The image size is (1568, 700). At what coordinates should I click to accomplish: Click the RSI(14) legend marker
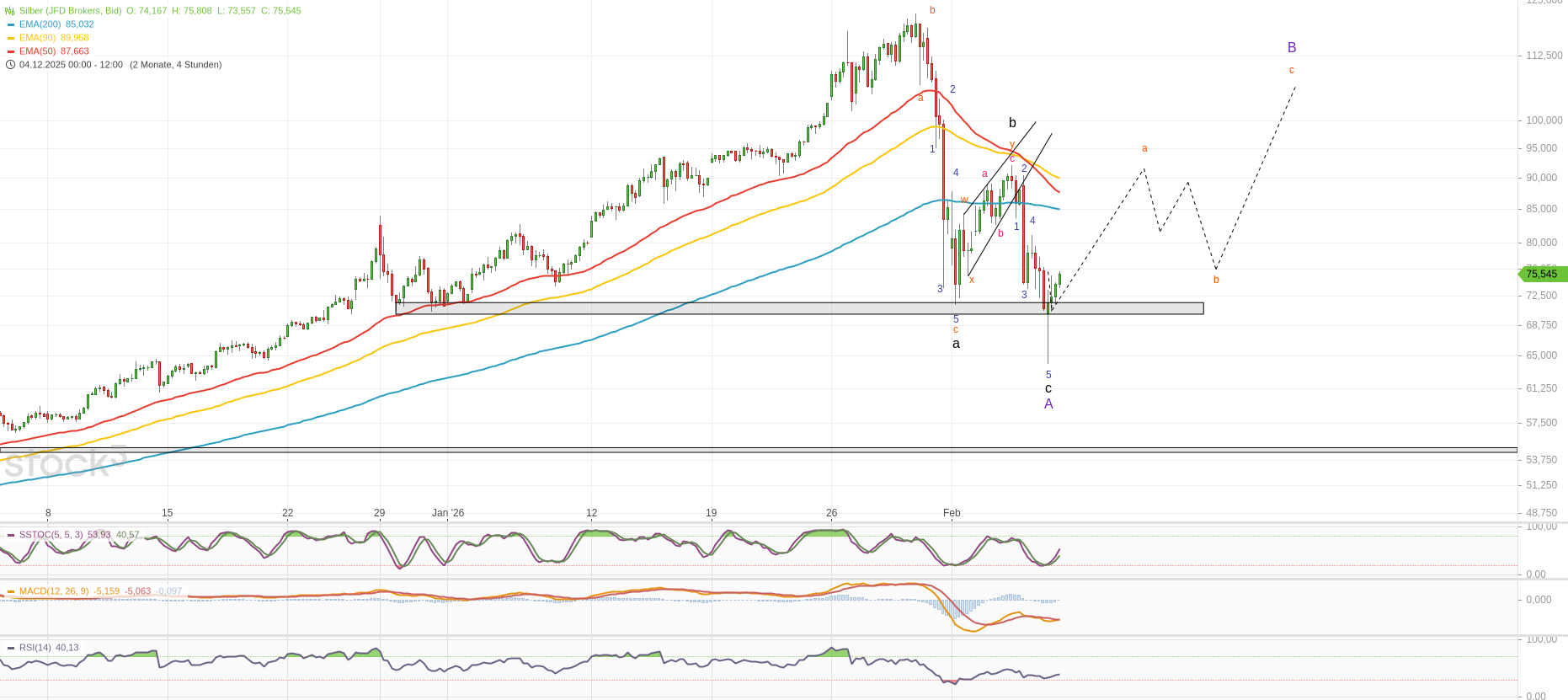[10, 648]
